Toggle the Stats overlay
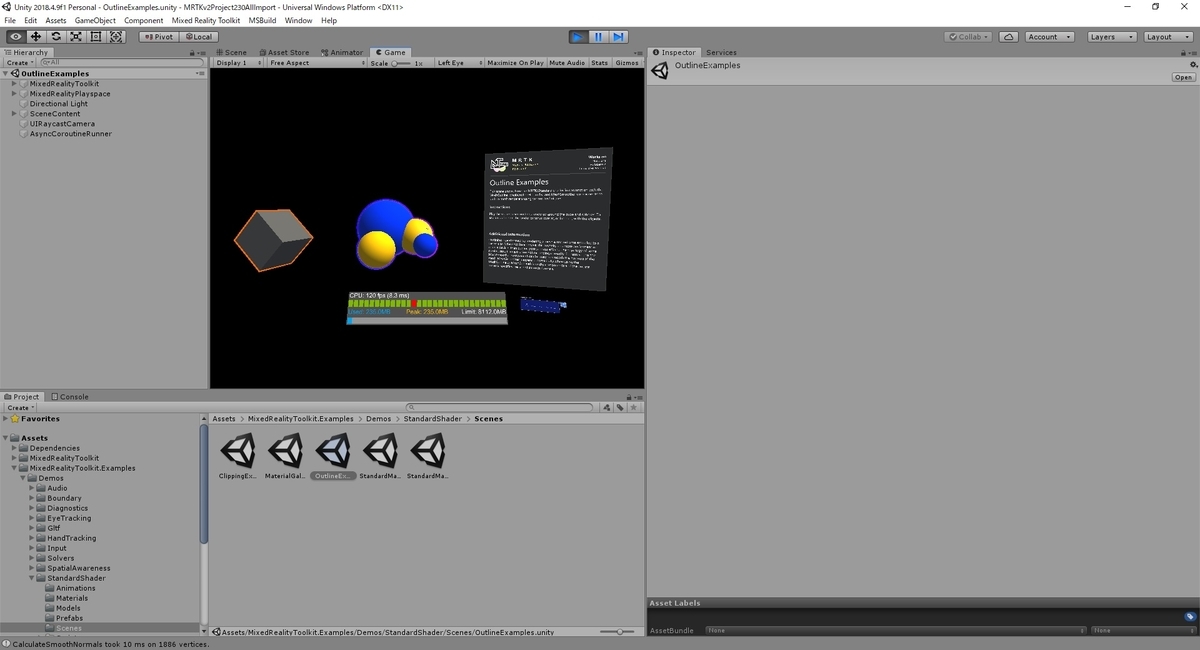Screen dimensions: 1200x650 599,63
